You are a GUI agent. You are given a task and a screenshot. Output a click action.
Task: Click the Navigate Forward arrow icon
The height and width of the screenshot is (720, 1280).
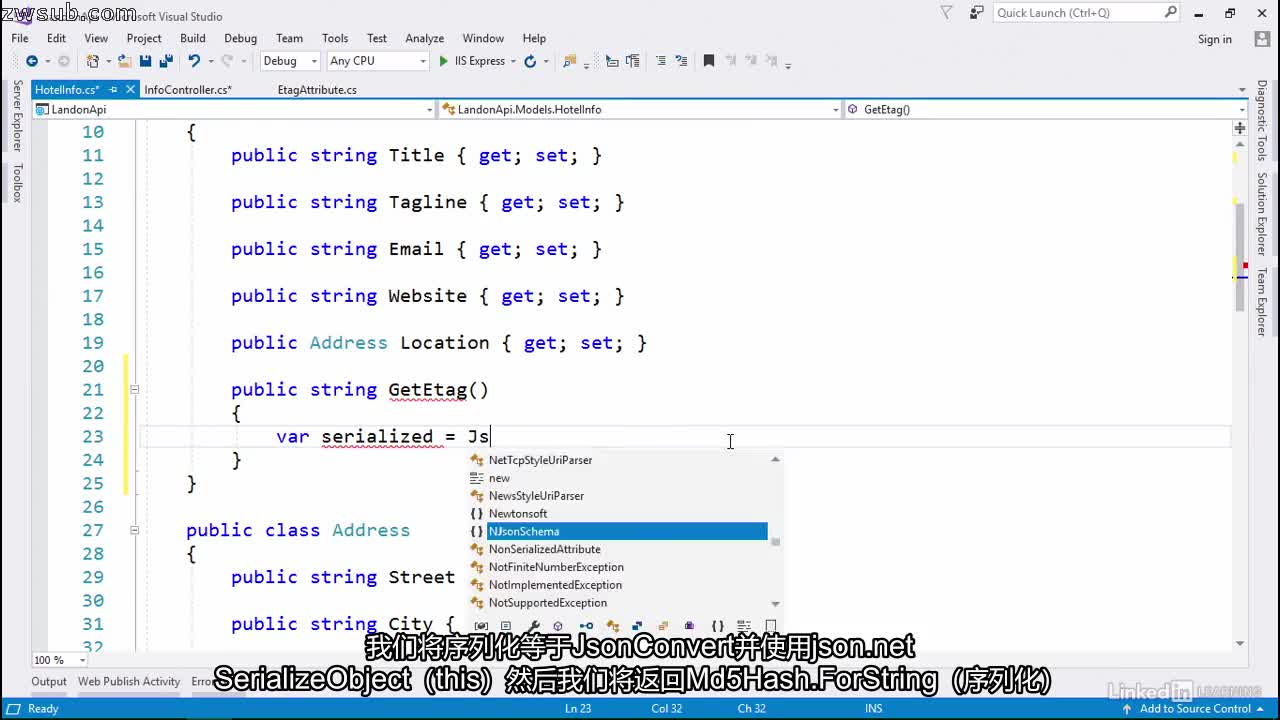[63, 61]
